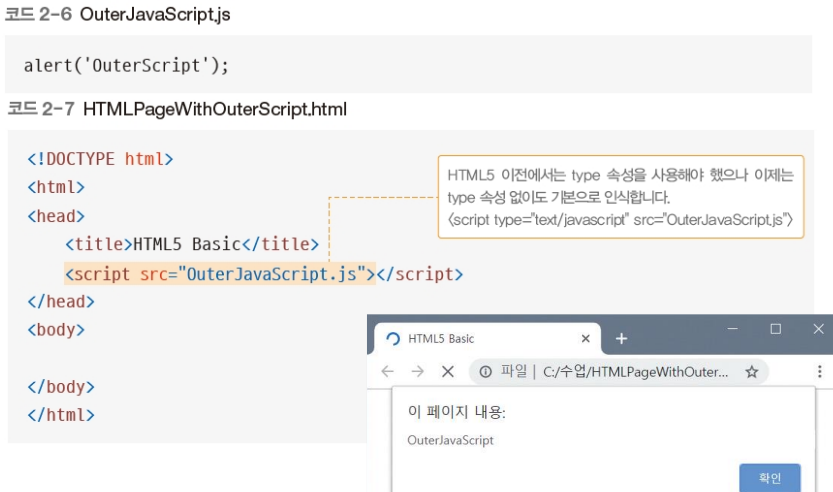Click the <!DOCTYPE html> code line
The image size is (833, 492).
100,159
